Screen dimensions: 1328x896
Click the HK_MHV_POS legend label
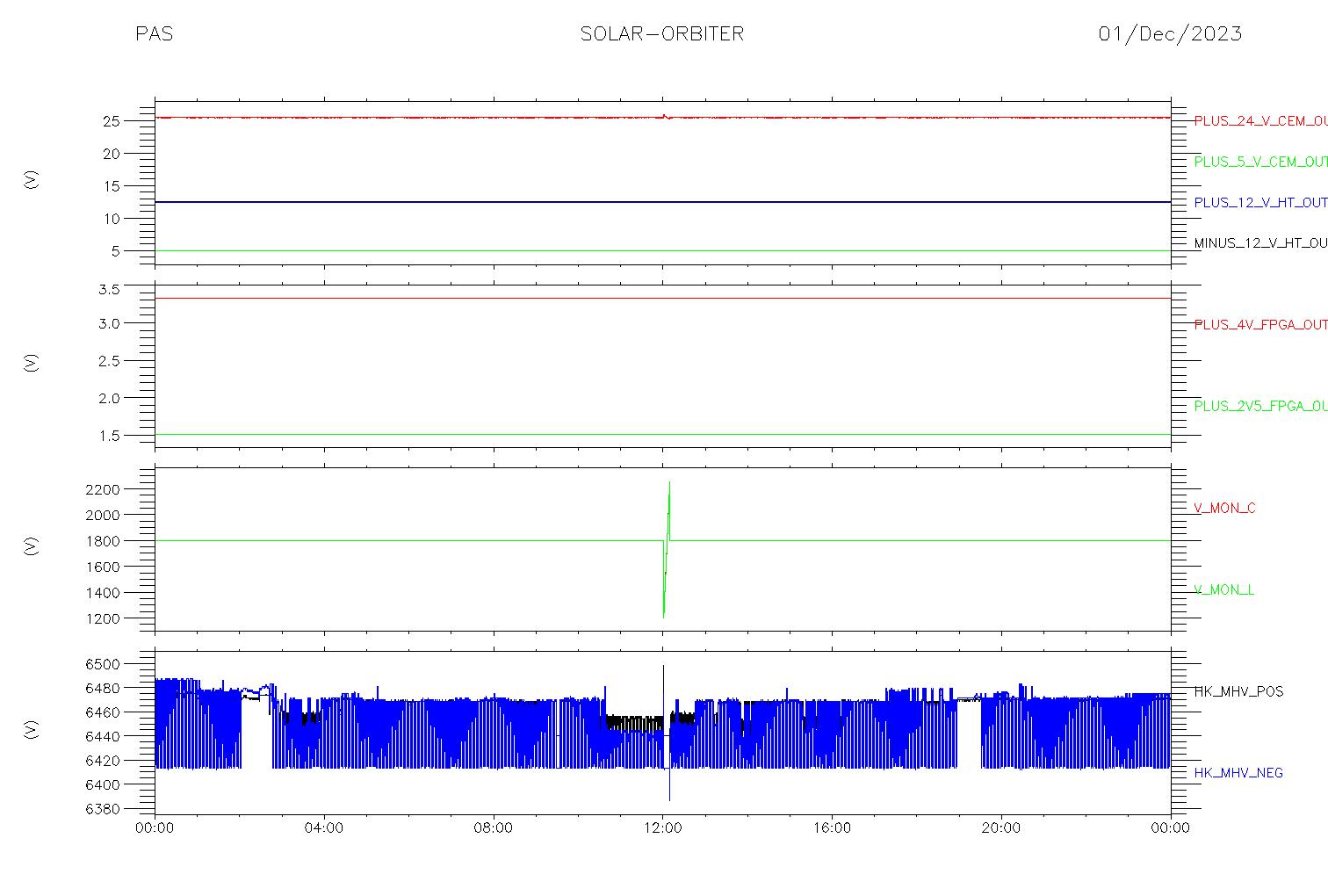point(1238,692)
